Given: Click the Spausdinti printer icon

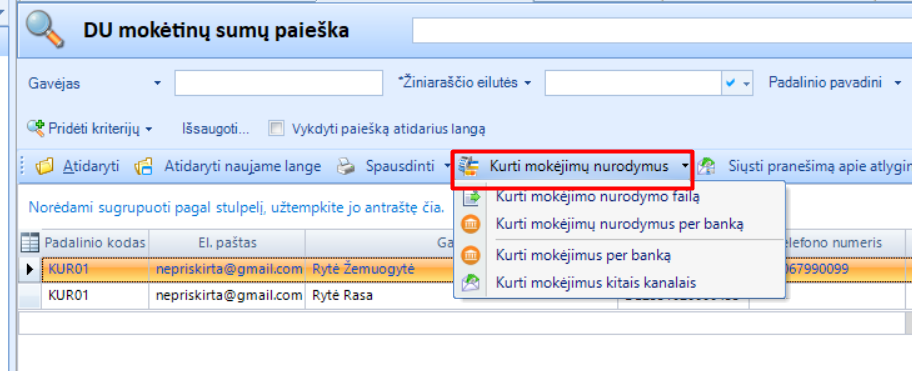Looking at the screenshot, I should (x=346, y=167).
